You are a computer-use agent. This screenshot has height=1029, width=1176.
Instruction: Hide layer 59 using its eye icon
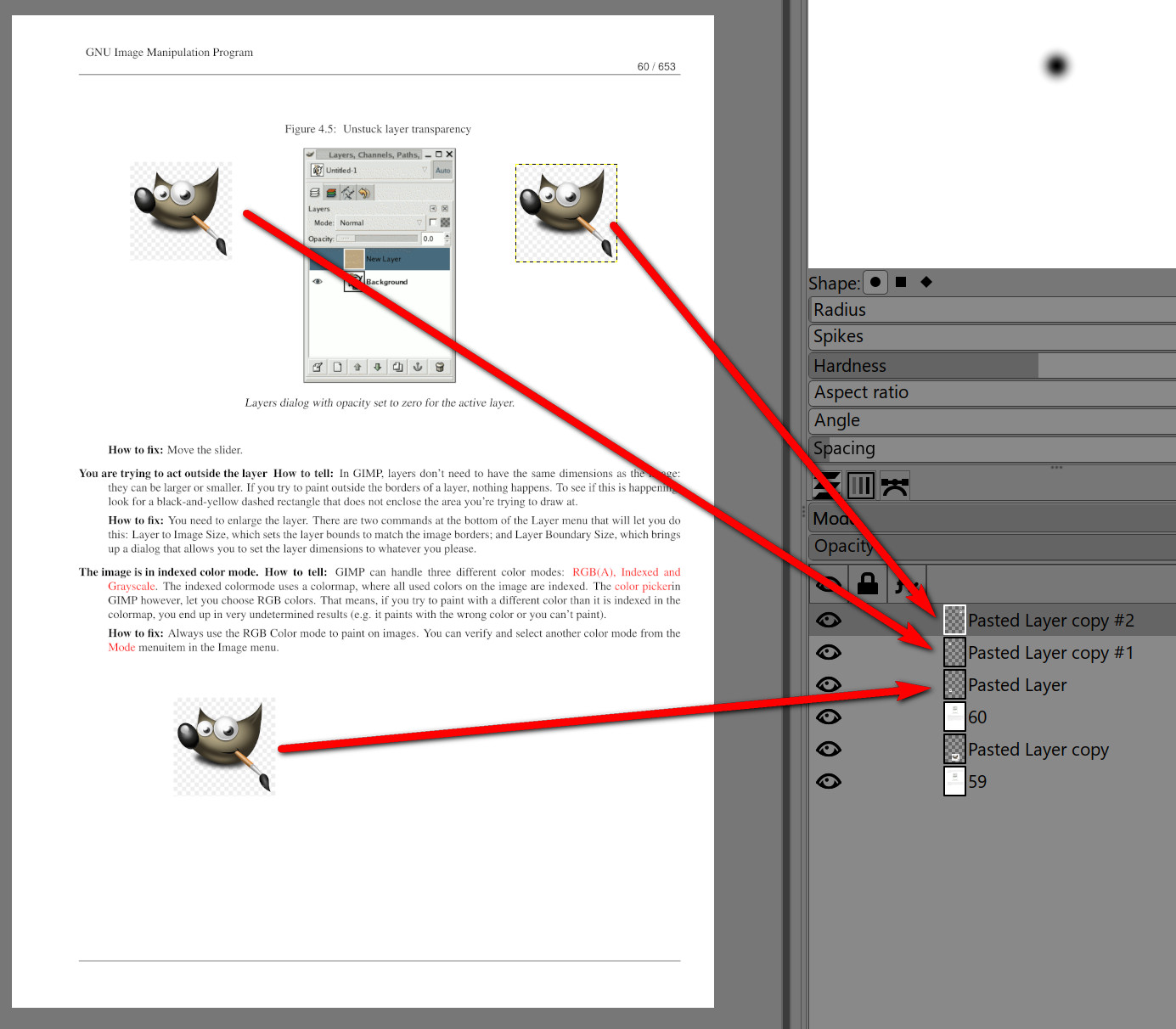click(x=829, y=782)
